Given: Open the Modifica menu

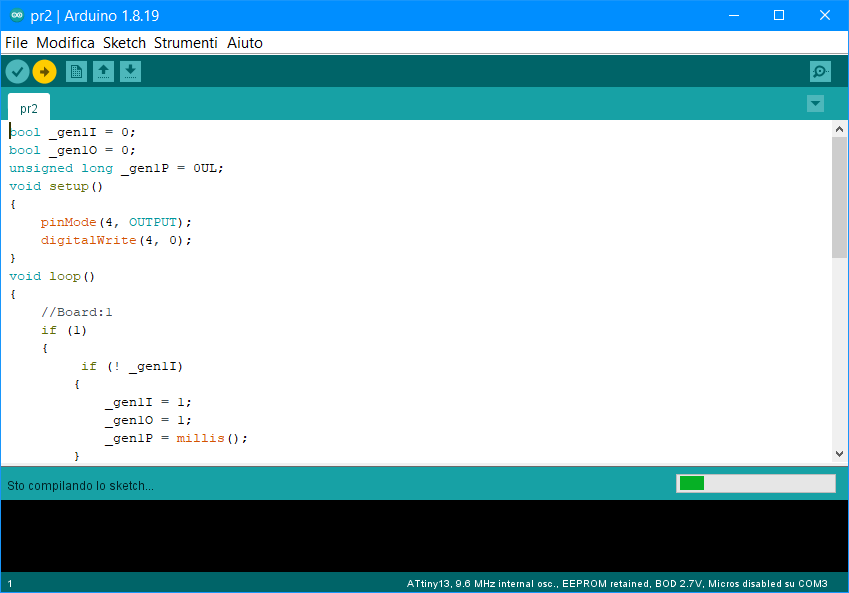Looking at the screenshot, I should click(x=65, y=43).
